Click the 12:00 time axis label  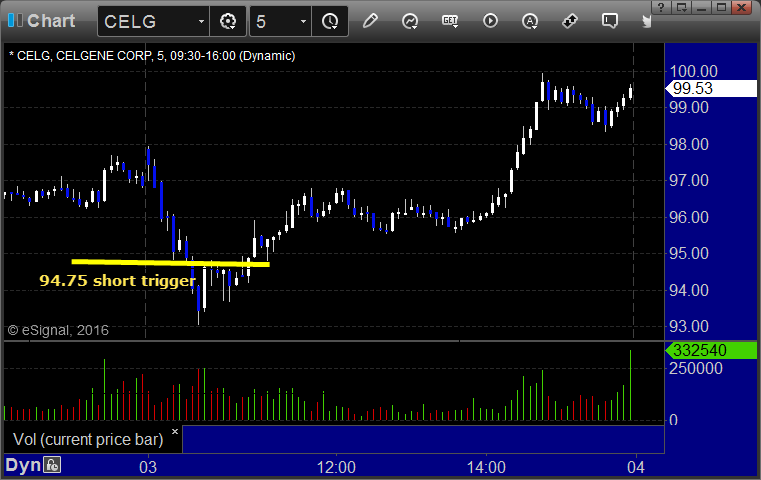pyautogui.click(x=336, y=467)
